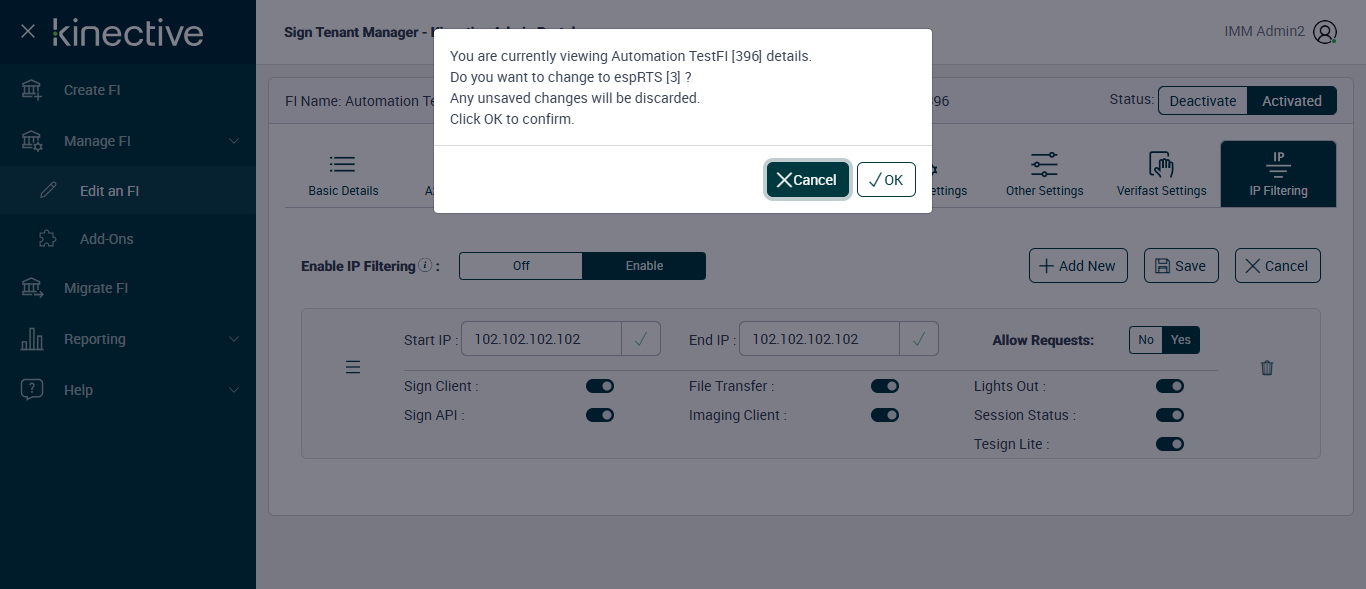
Task: Toggle the Sign Client switch
Action: tap(600, 386)
